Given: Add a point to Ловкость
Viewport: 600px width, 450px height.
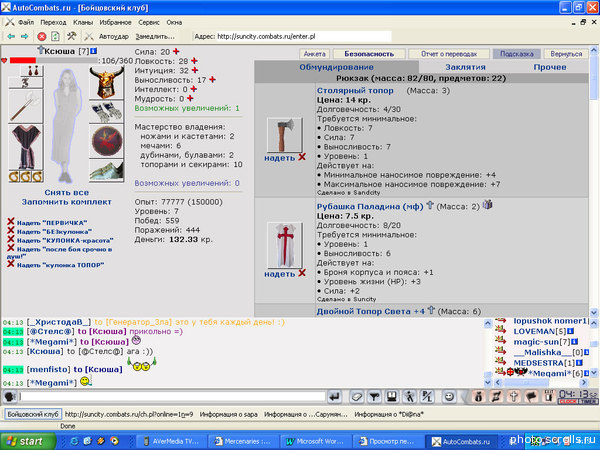Looking at the screenshot, I should 194,60.
